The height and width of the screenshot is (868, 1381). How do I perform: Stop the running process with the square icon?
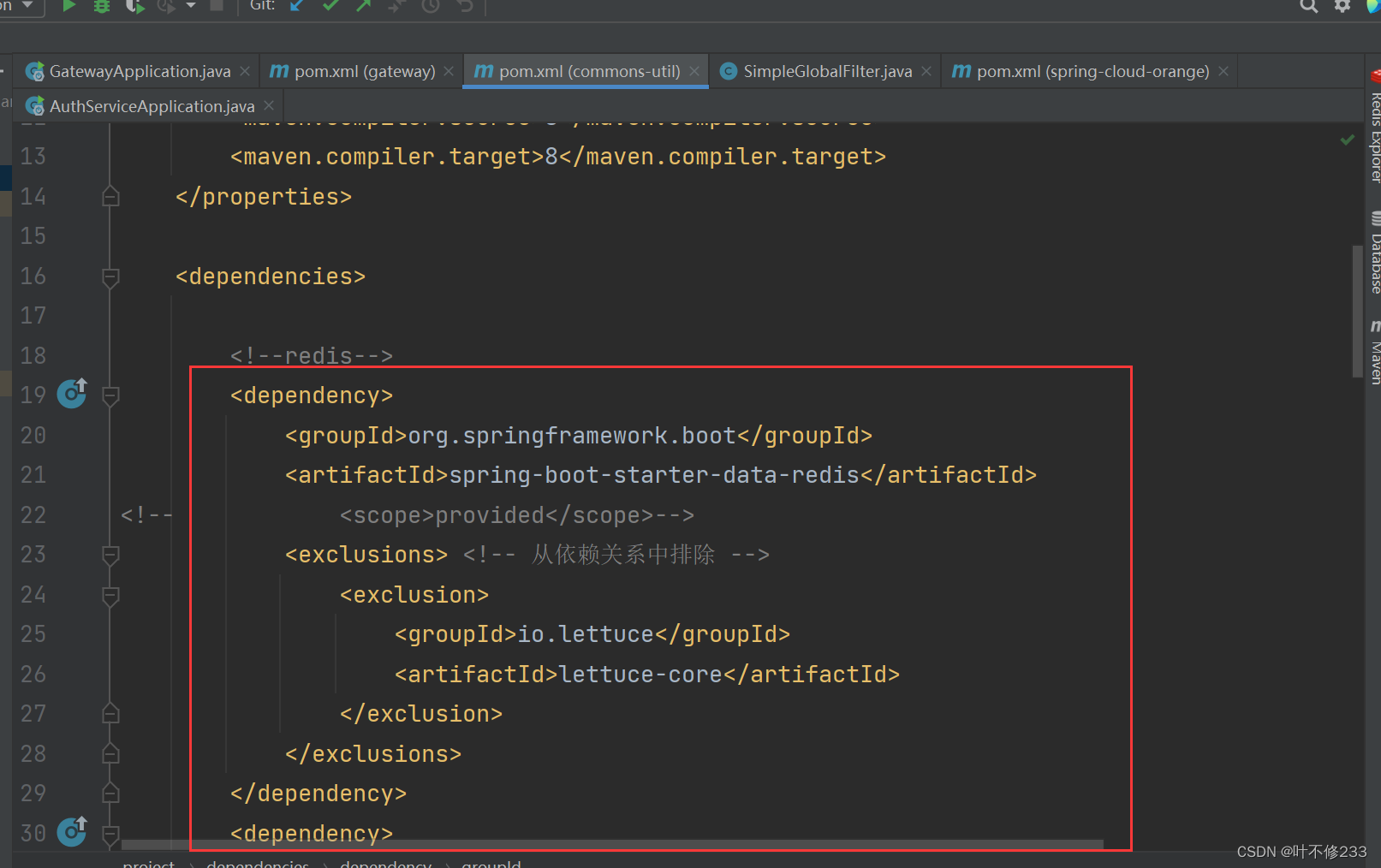(x=217, y=6)
